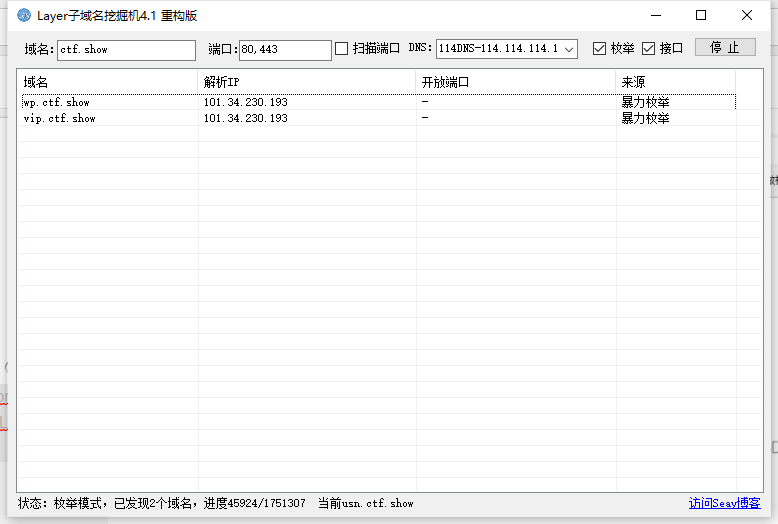Sort by the 解析IP column header
This screenshot has height=524, width=778.
307,82
